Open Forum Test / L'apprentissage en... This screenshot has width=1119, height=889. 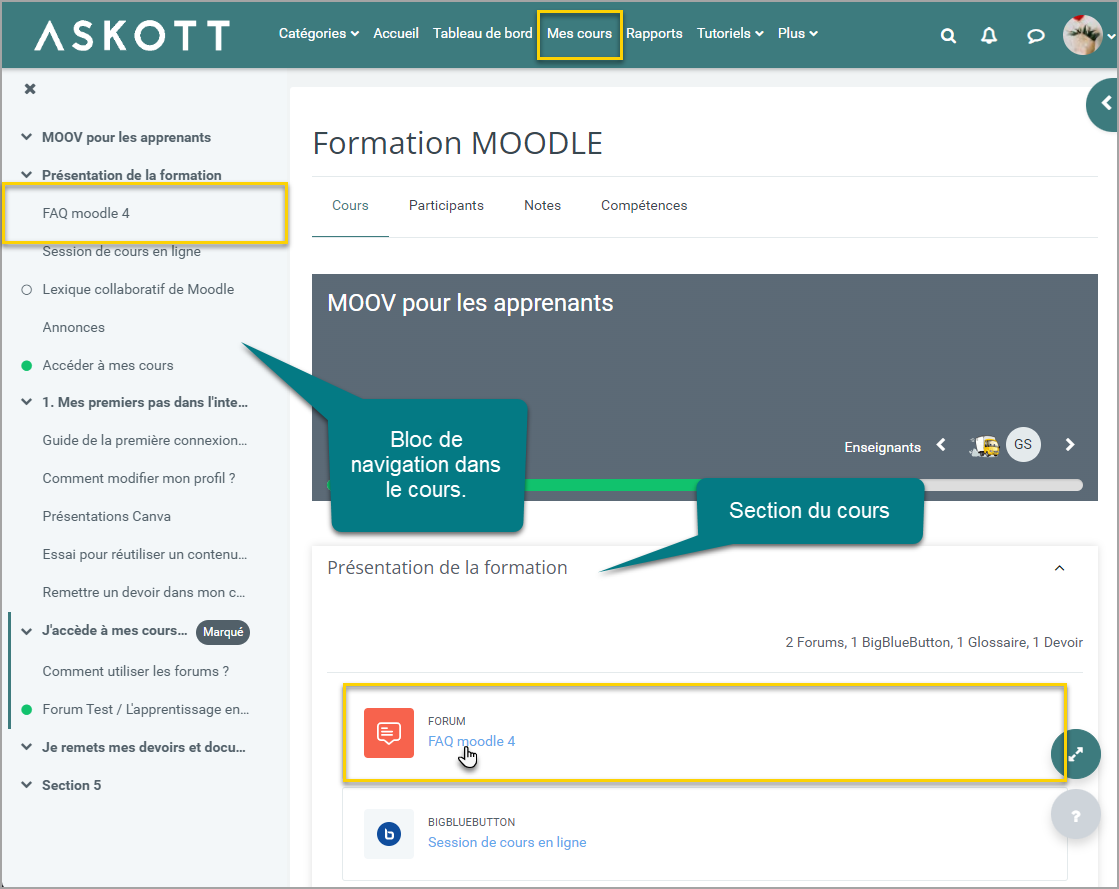click(146, 709)
